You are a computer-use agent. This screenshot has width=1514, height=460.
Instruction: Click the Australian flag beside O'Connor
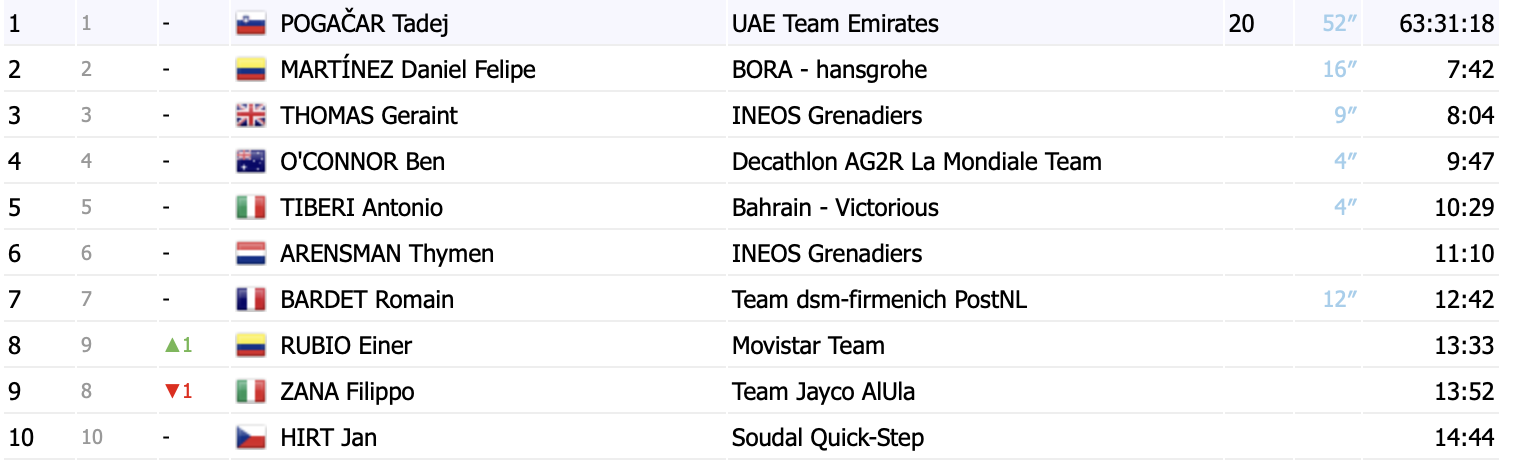coord(250,162)
